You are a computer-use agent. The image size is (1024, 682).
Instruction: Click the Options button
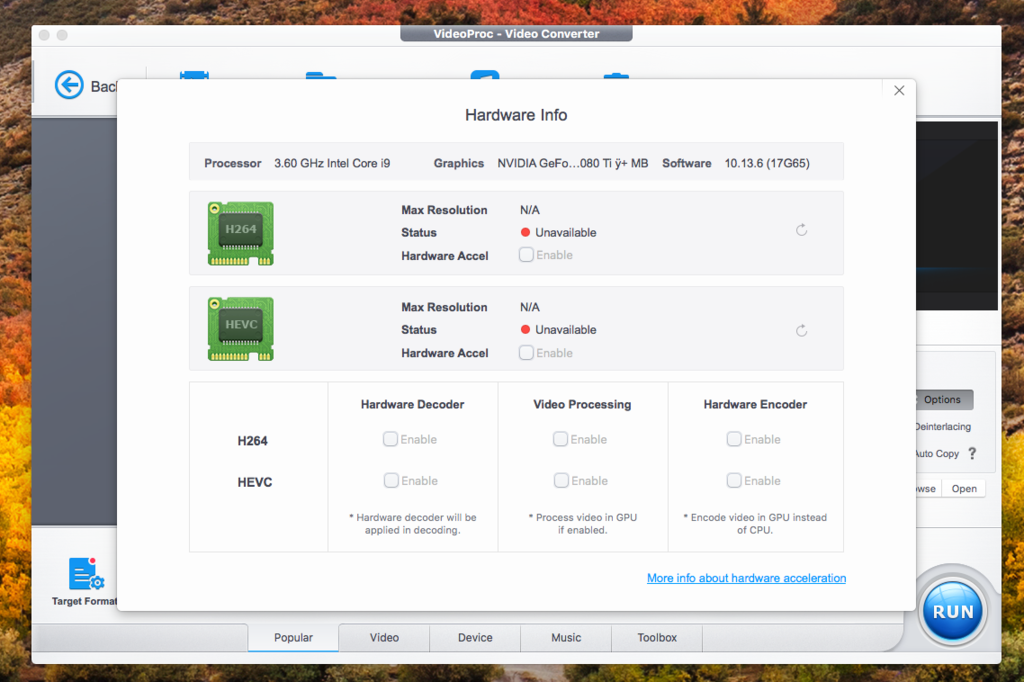(942, 400)
